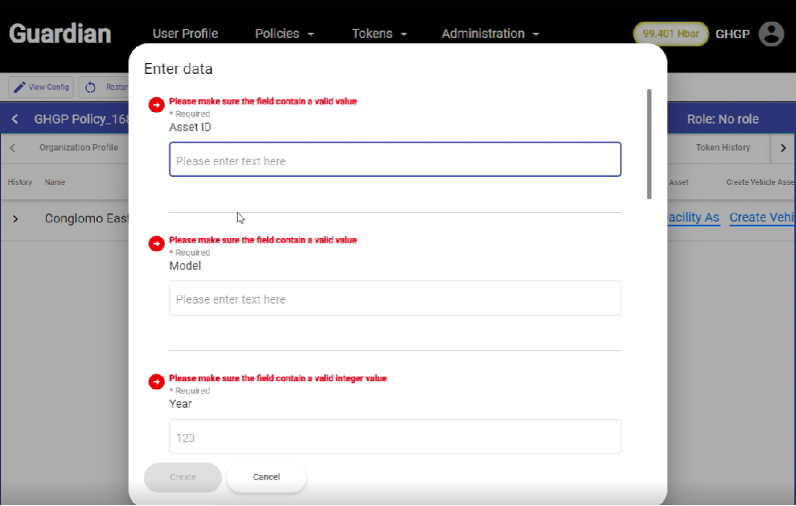Go back using GHGP Policy arrow
The width and height of the screenshot is (796, 506).
15,119
